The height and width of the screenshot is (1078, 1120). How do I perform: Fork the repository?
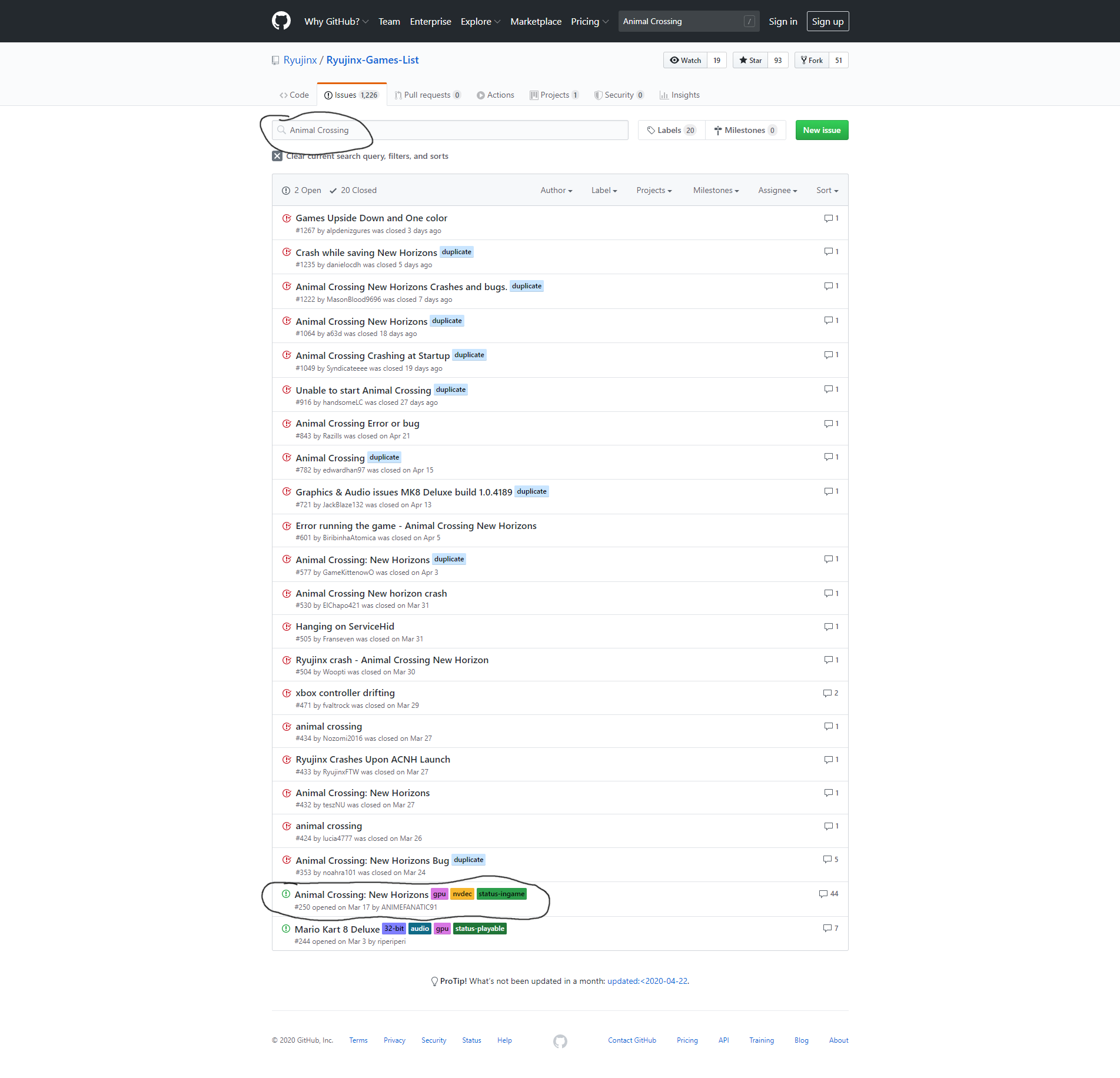(x=812, y=61)
